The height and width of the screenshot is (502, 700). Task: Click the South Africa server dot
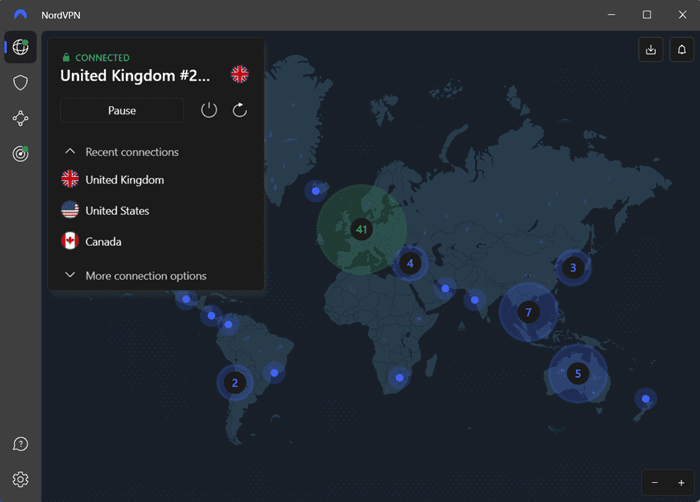click(x=400, y=378)
